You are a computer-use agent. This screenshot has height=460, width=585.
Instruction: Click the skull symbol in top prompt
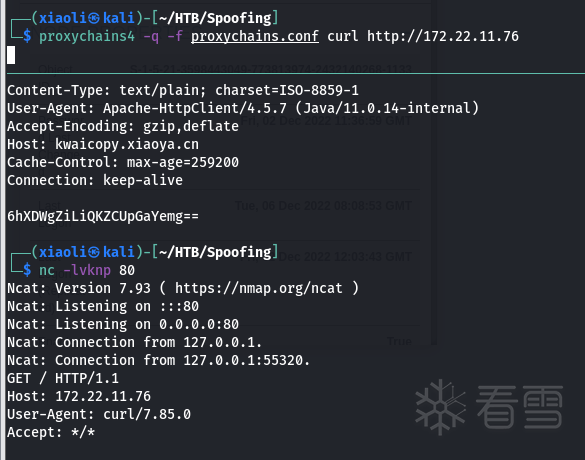point(94,18)
